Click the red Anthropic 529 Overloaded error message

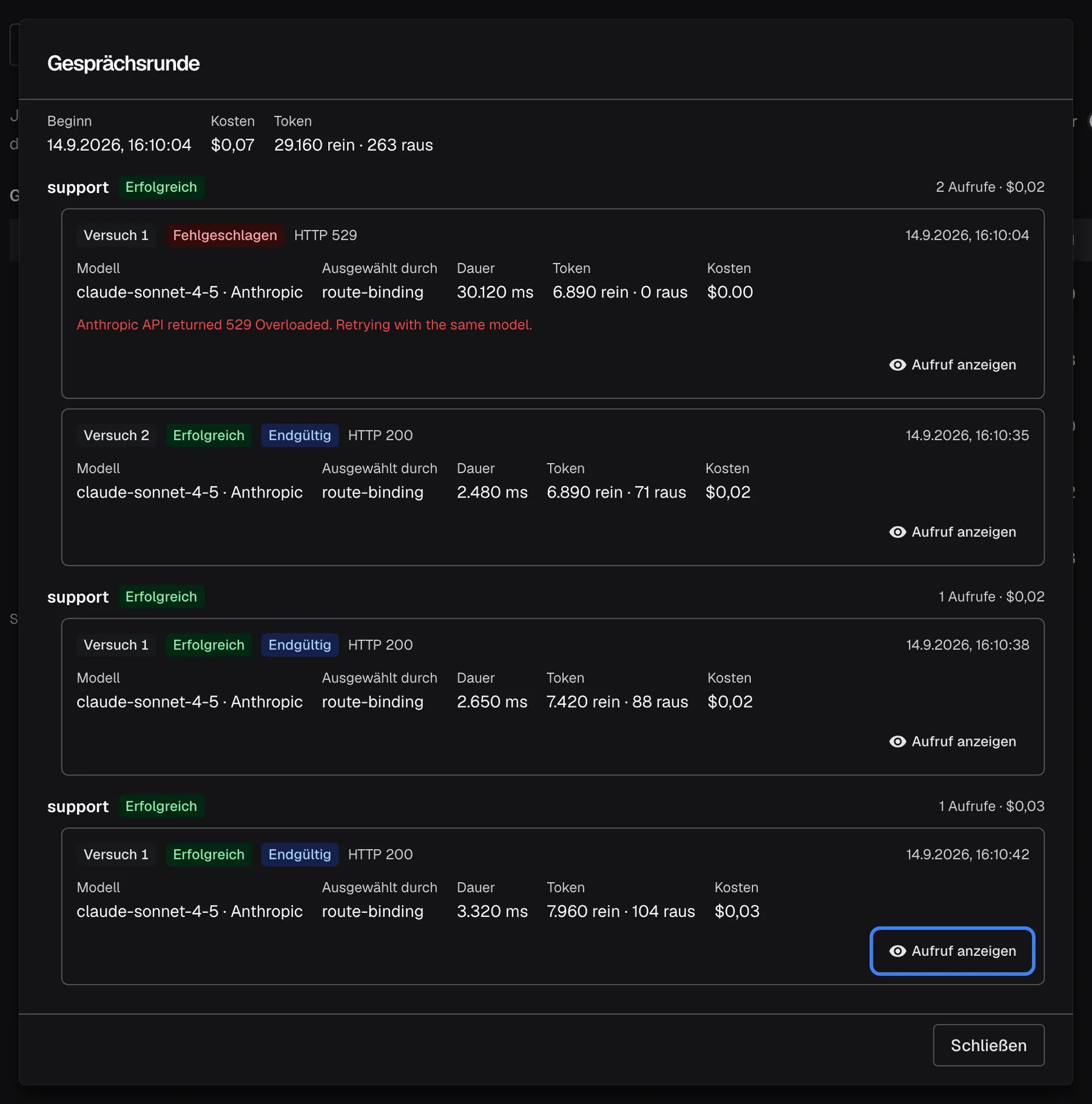click(x=304, y=325)
